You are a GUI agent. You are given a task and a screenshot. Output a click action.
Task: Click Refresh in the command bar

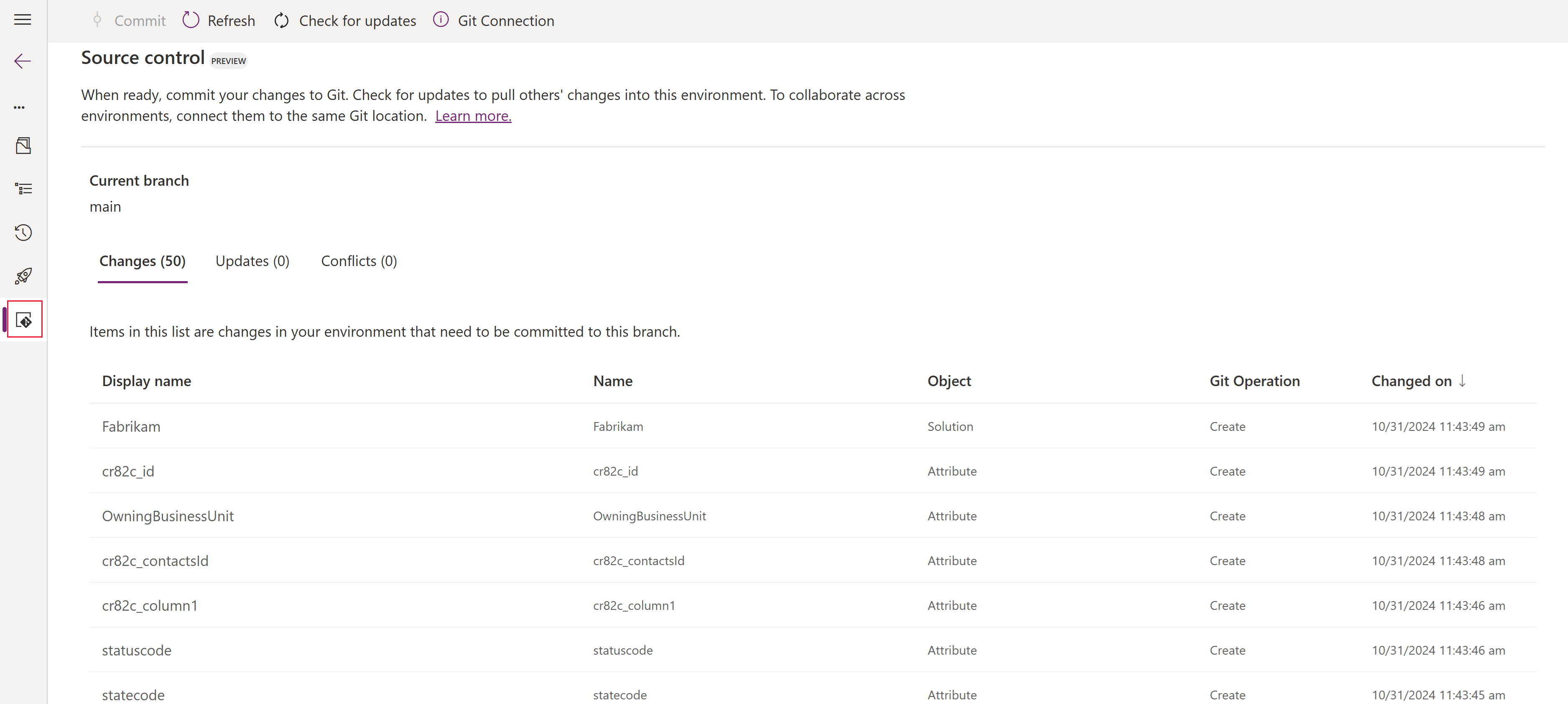point(219,21)
